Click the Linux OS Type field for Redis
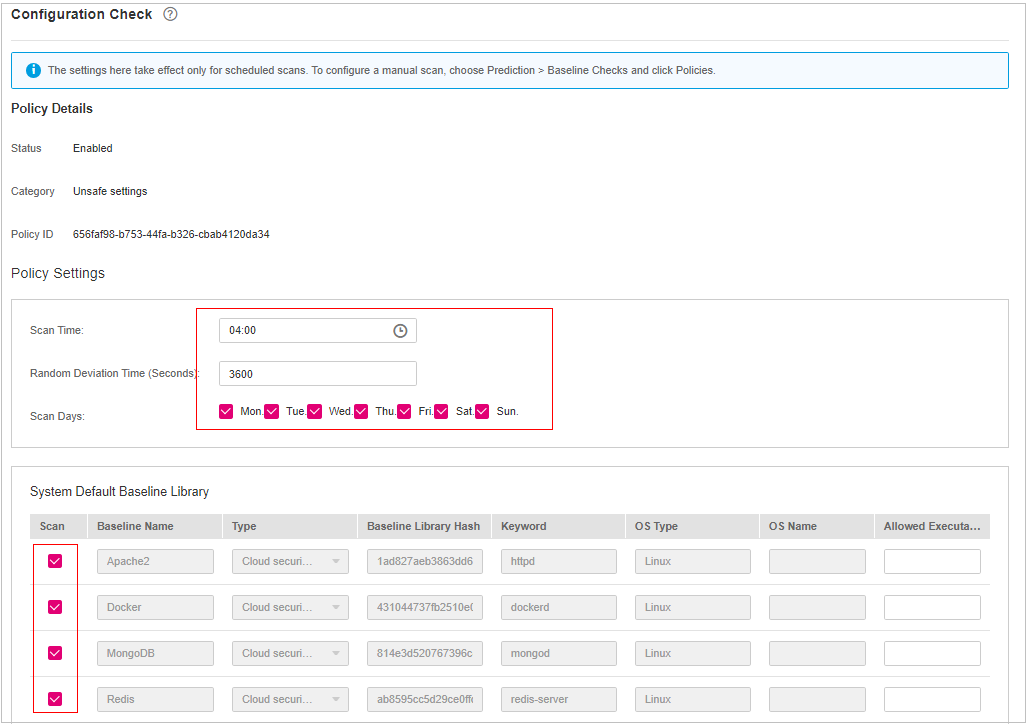This screenshot has height=724, width=1028. click(x=693, y=699)
